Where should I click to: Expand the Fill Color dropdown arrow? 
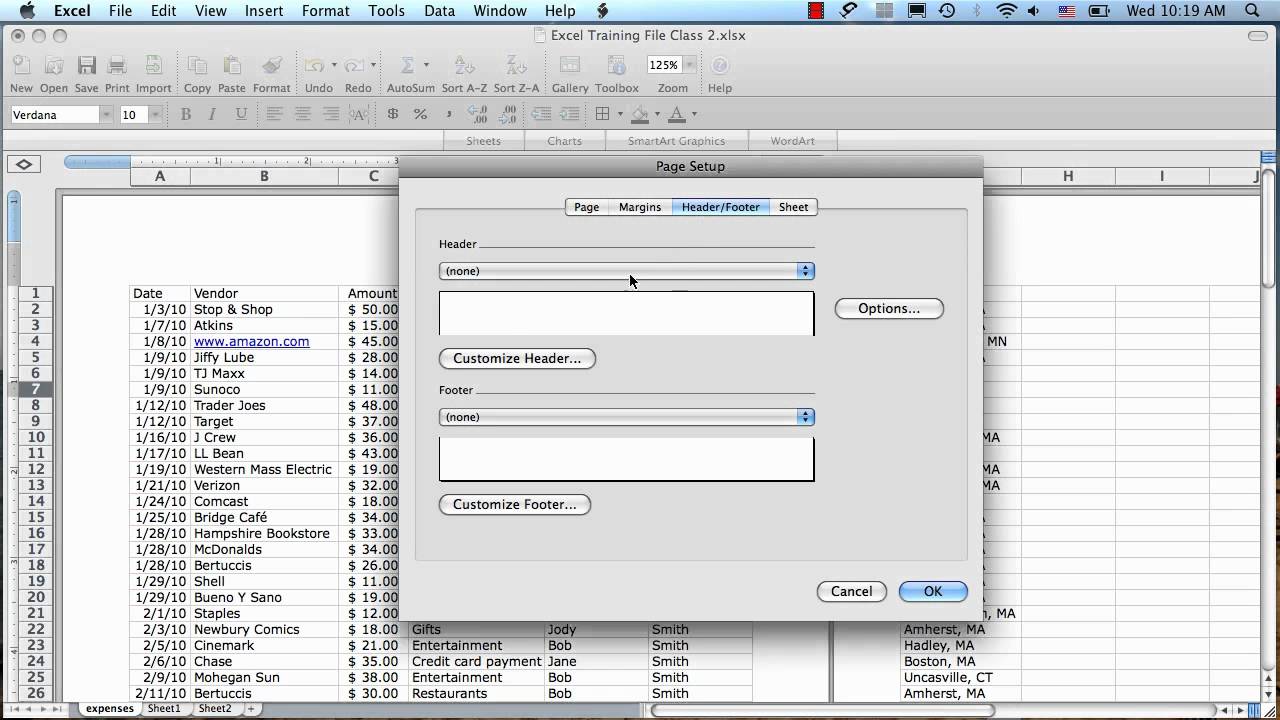coord(657,114)
